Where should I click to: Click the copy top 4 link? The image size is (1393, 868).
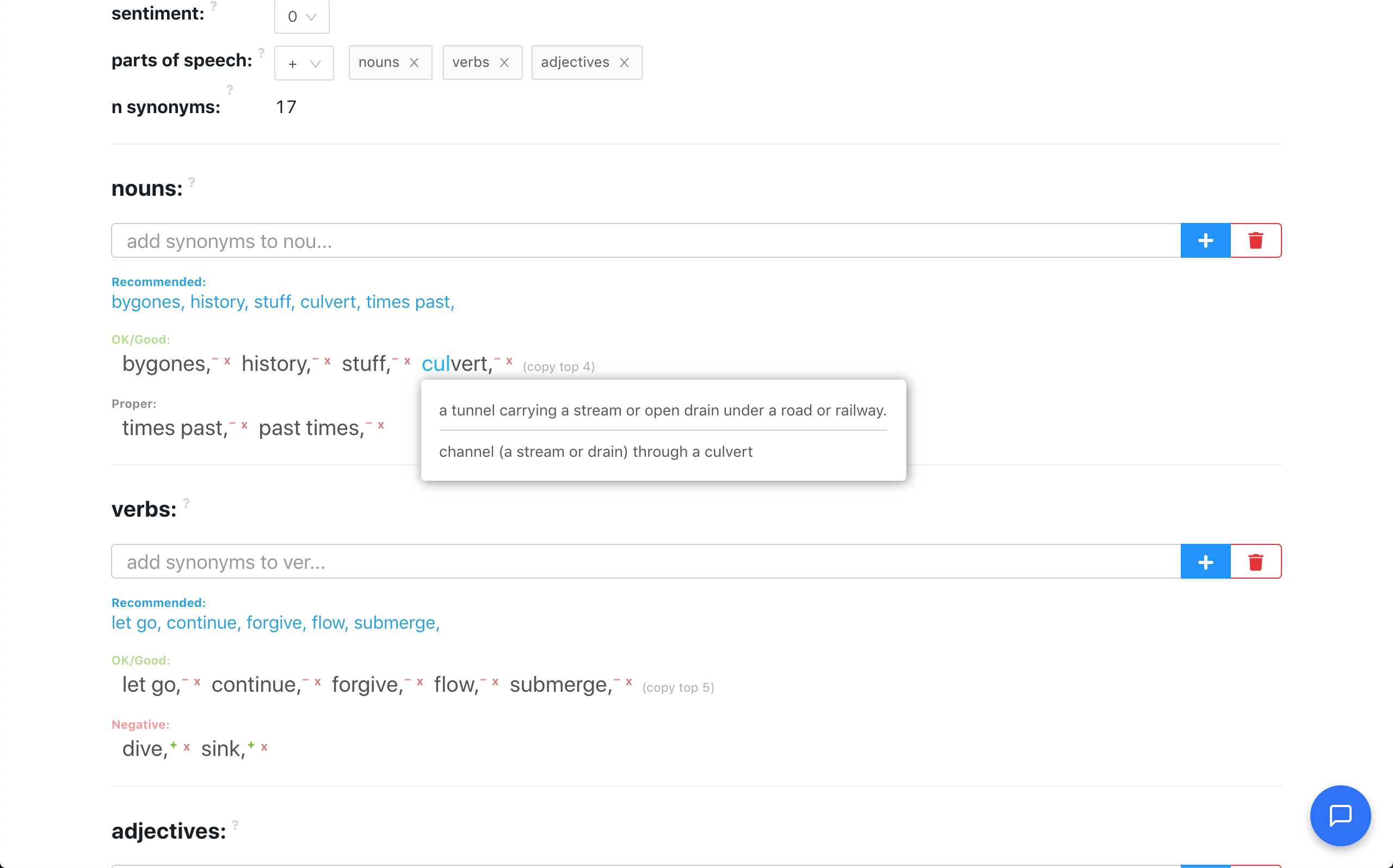pyautogui.click(x=558, y=367)
